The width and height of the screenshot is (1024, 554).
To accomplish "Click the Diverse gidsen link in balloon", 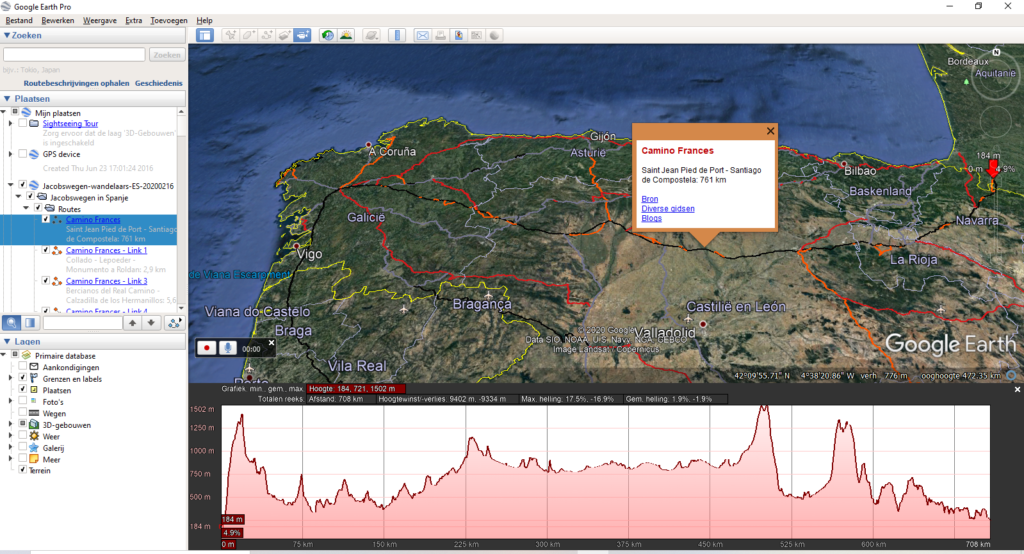I will pos(667,208).
